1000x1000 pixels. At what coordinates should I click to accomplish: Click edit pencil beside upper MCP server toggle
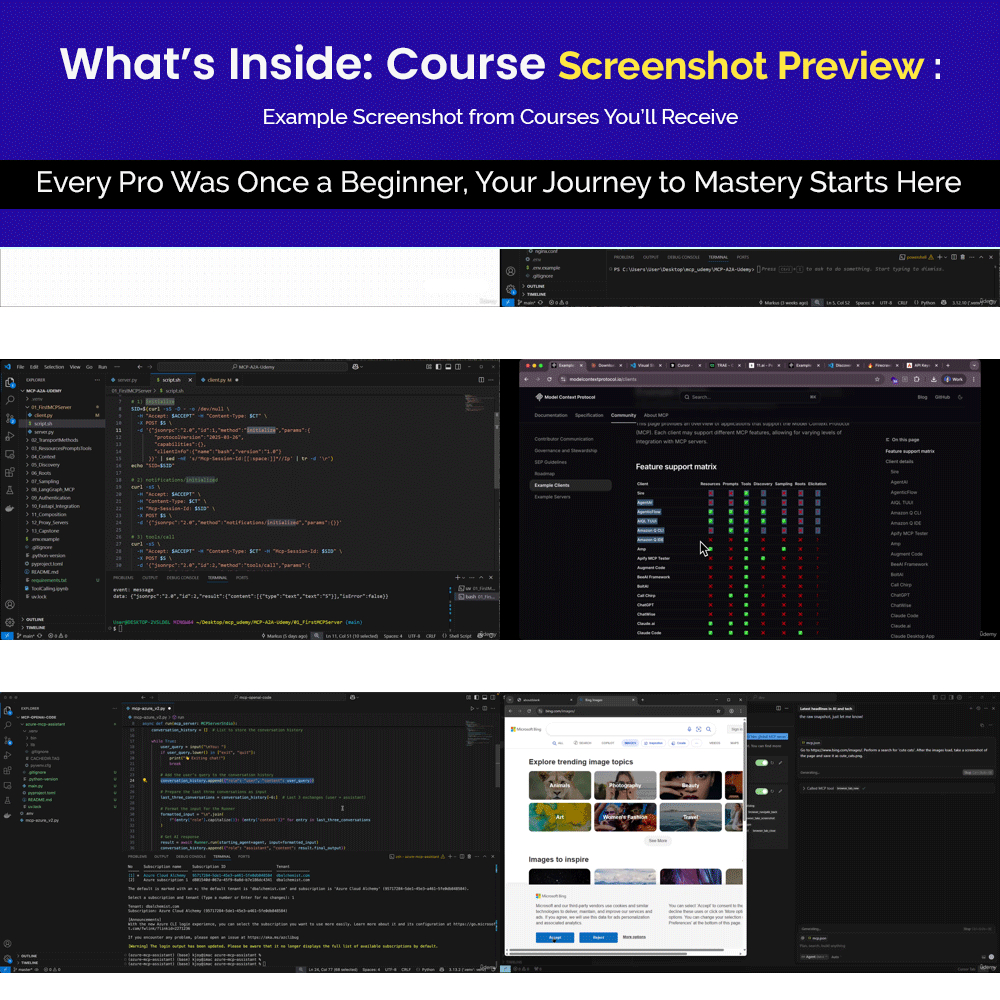pos(781,763)
